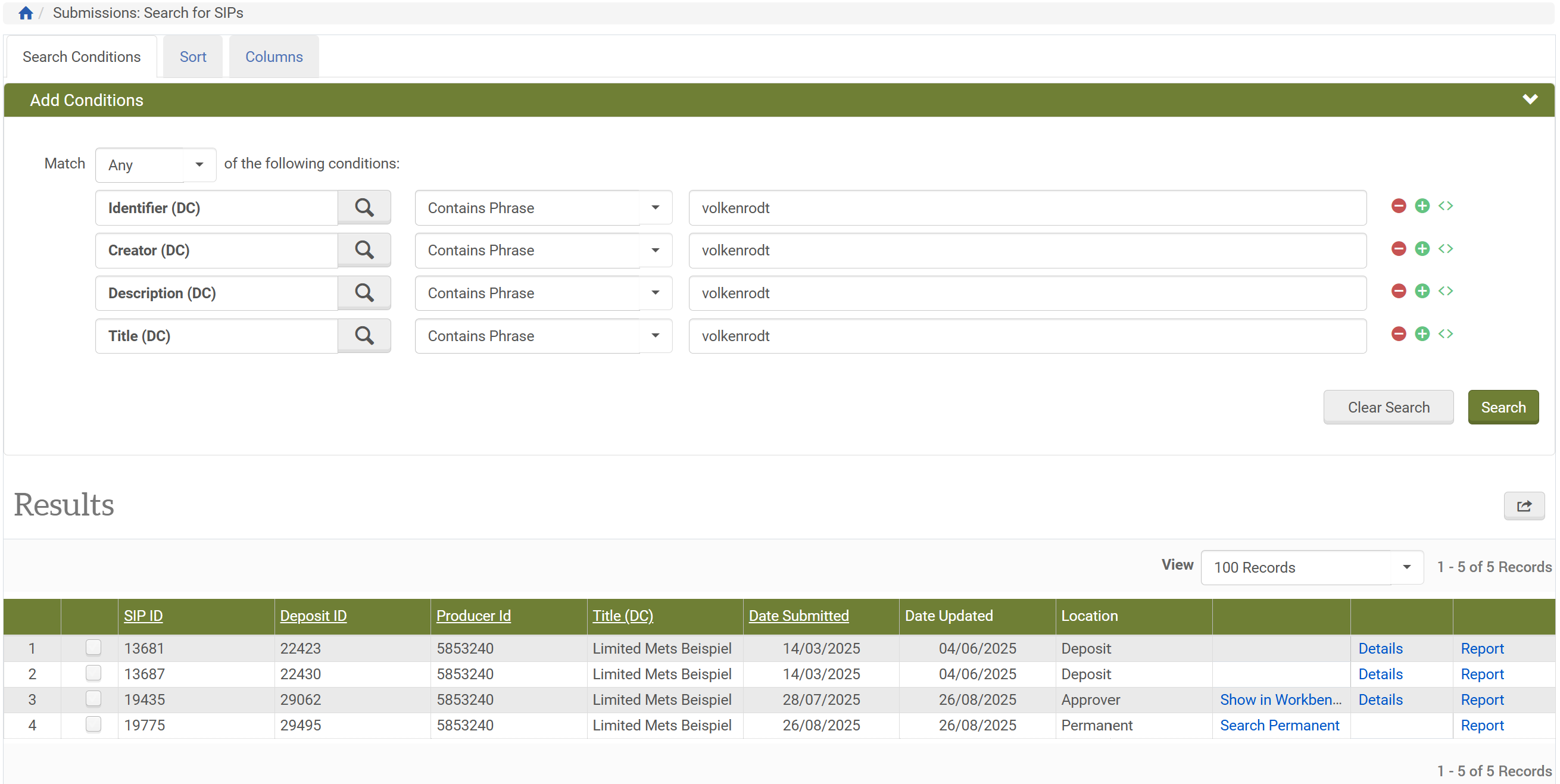Open Show in Workbench for SIP 19435
Viewport: 1560px width, 784px height.
(1281, 699)
